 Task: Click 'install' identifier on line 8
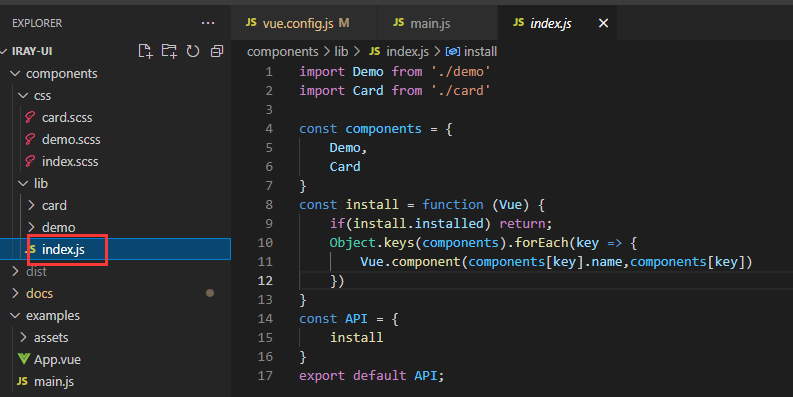[x=372, y=205]
